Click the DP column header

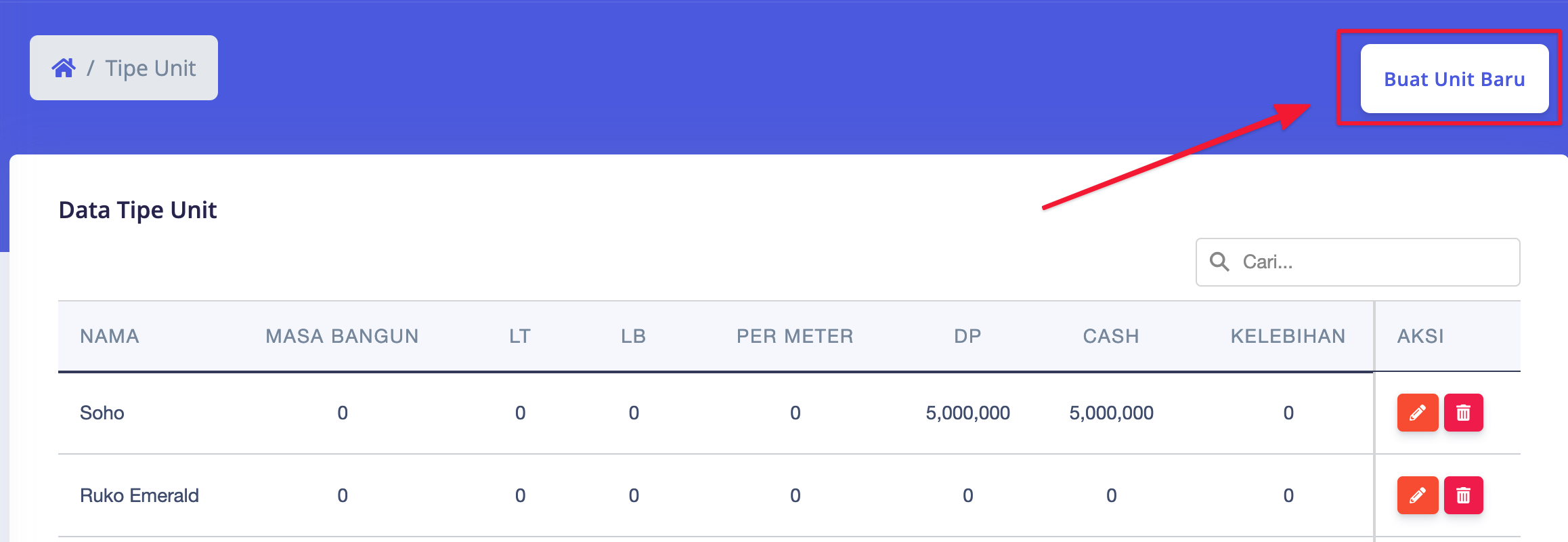tap(967, 336)
